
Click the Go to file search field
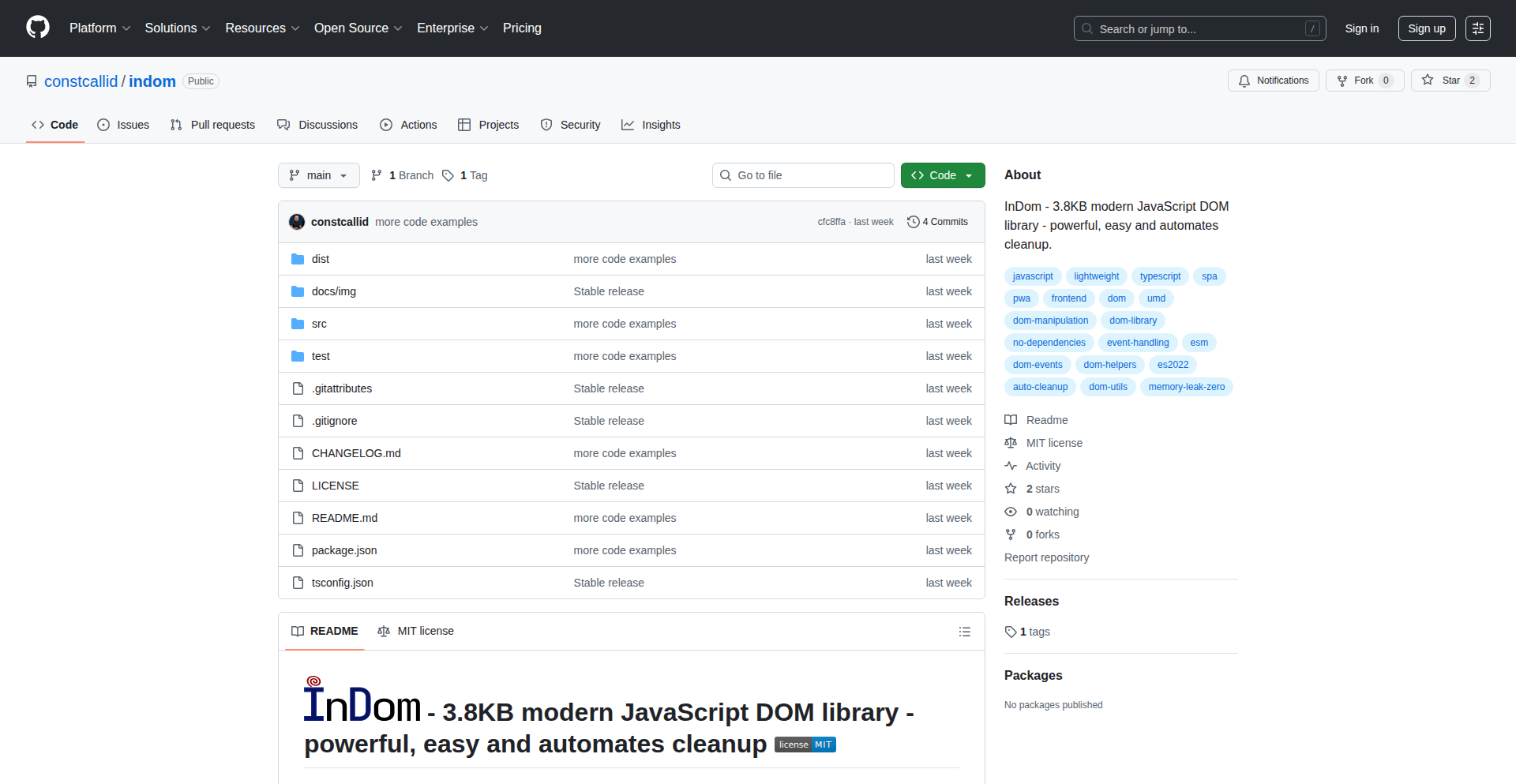802,175
